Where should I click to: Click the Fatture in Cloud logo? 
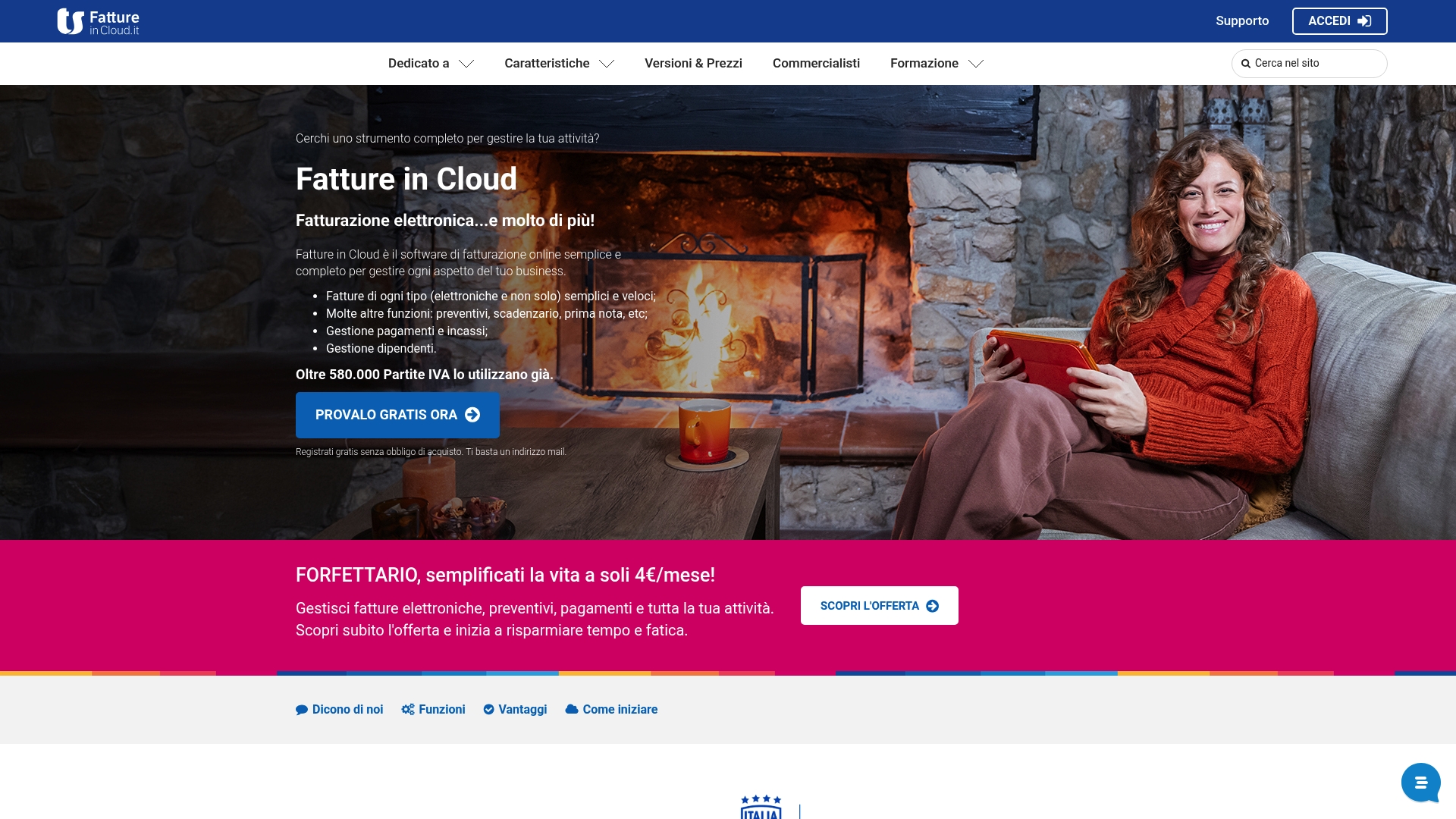(x=98, y=21)
